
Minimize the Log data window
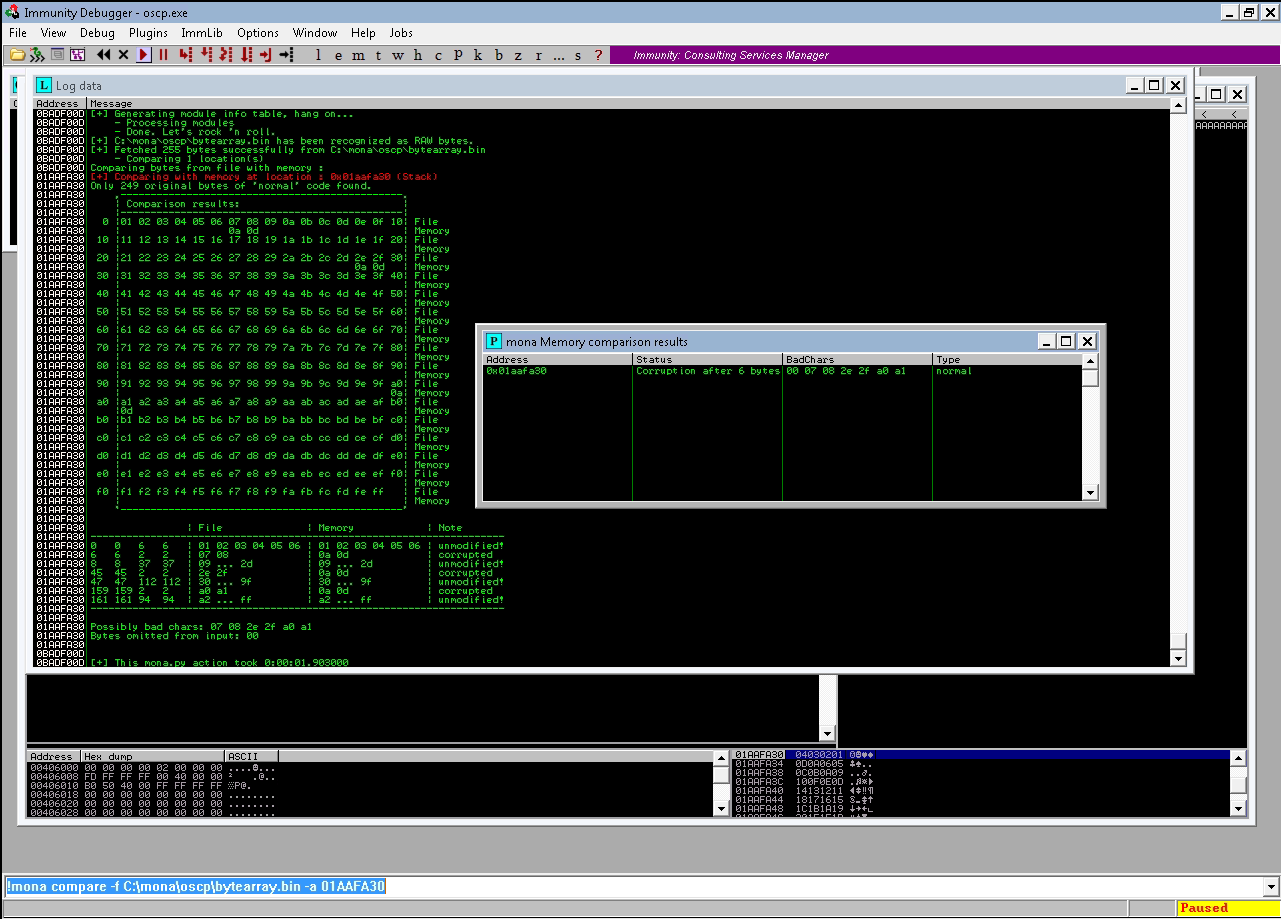pyautogui.click(x=1135, y=86)
